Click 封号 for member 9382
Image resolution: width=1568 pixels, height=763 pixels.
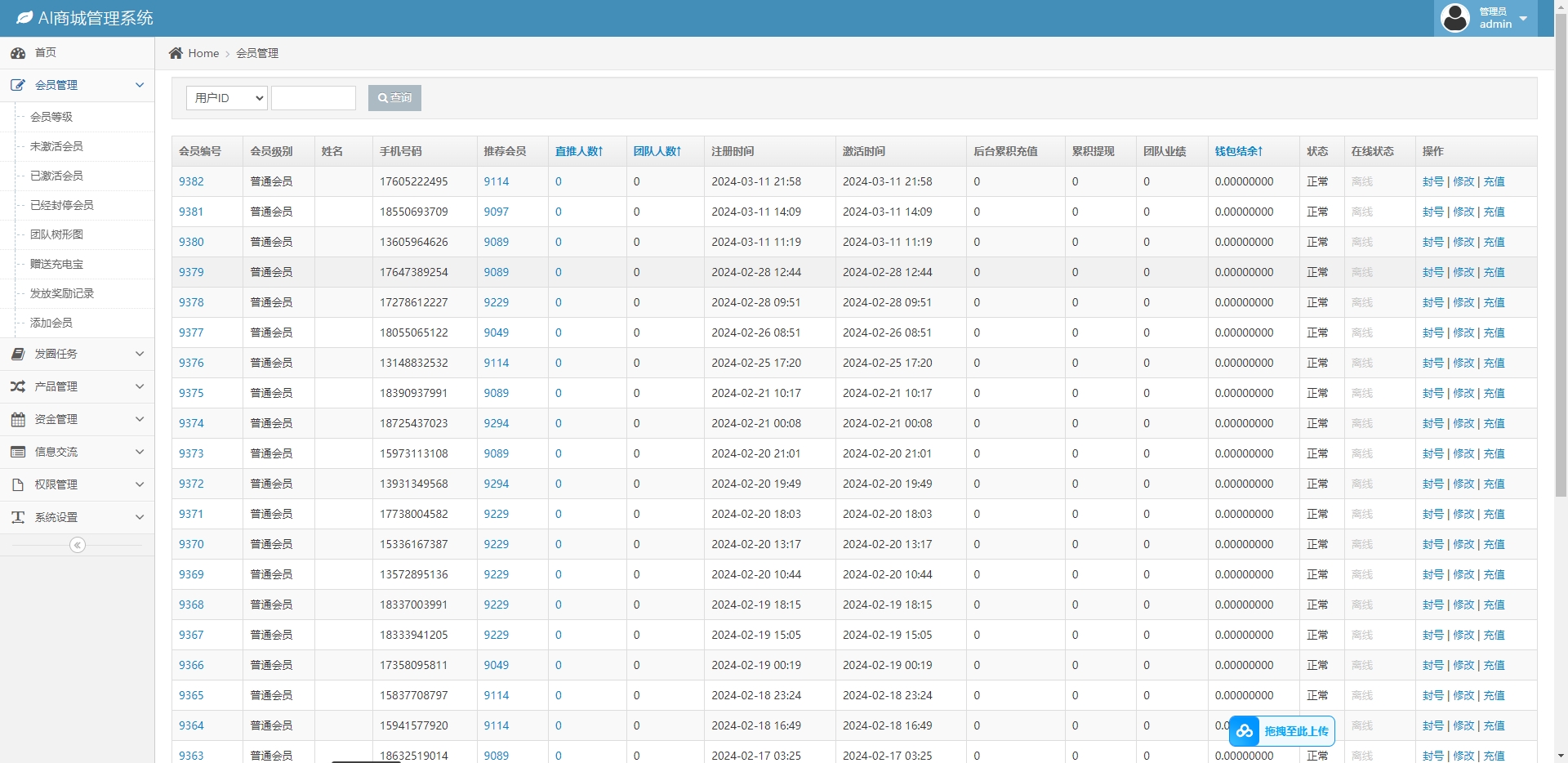1432,181
